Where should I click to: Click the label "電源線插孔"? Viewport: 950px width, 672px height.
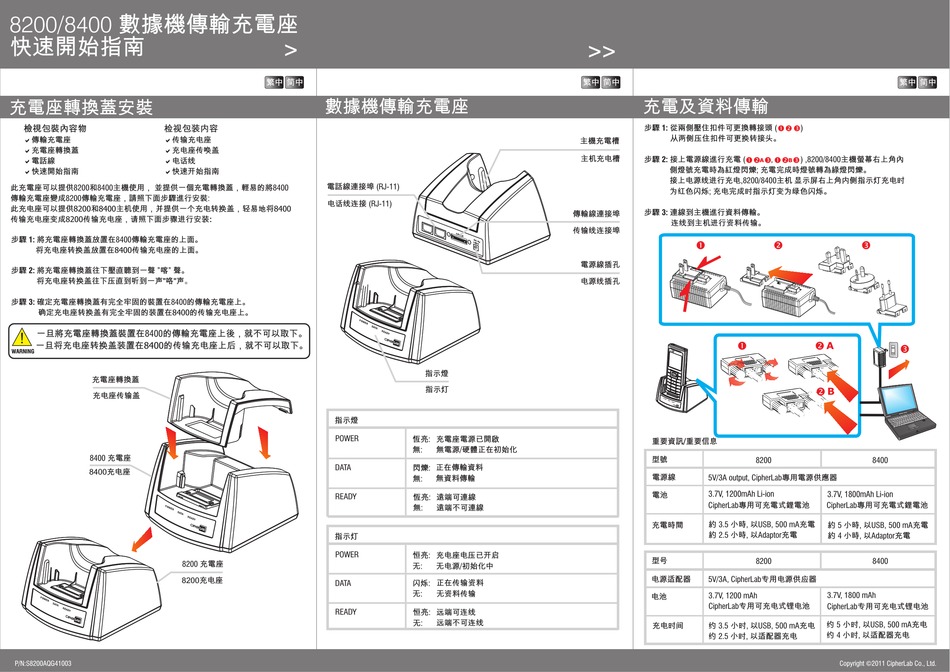coord(600,265)
